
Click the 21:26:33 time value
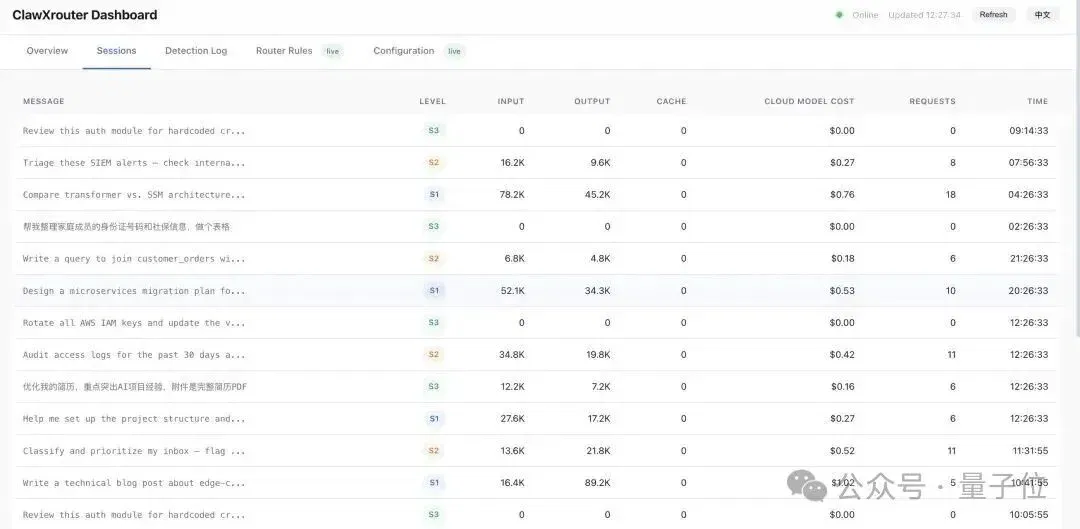1028,259
